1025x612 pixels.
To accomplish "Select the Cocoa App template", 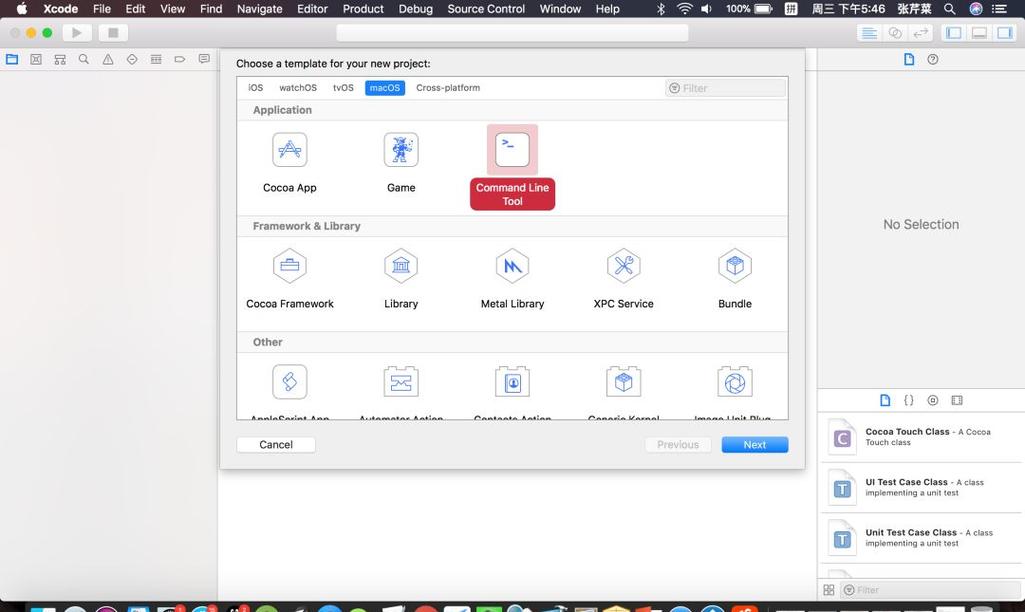I will 290,163.
